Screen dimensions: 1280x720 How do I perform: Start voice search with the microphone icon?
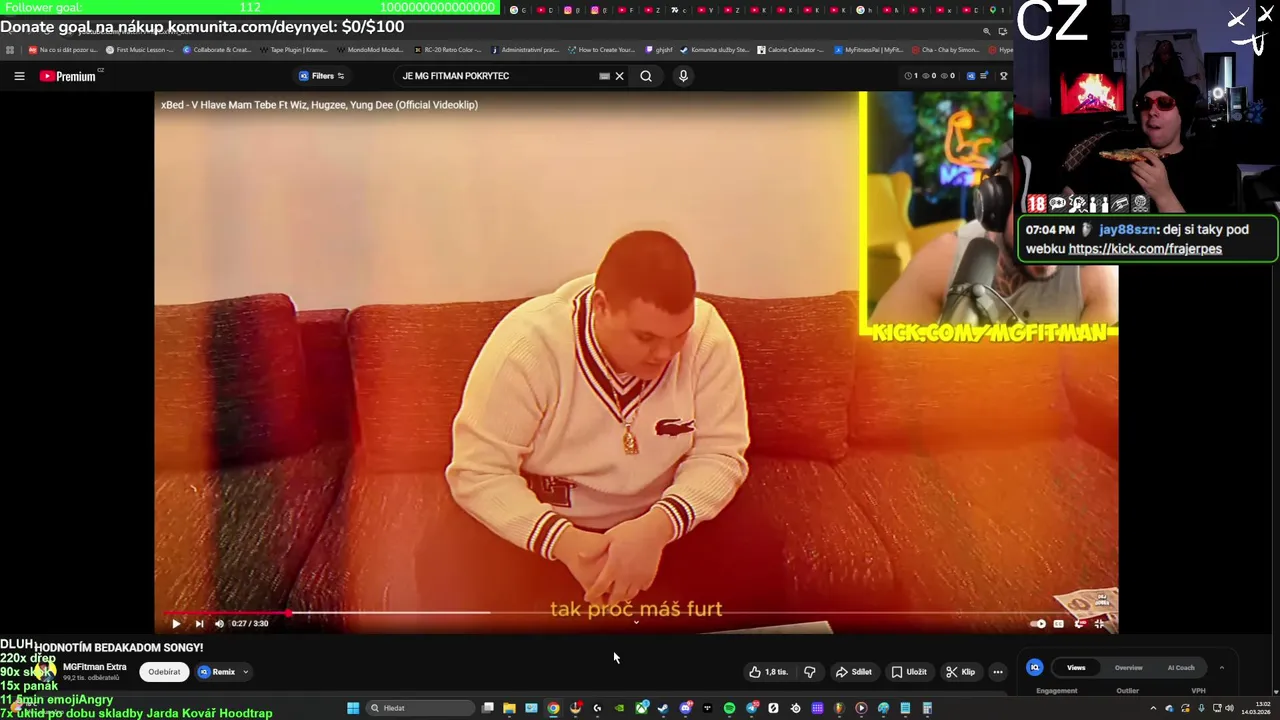point(683,76)
